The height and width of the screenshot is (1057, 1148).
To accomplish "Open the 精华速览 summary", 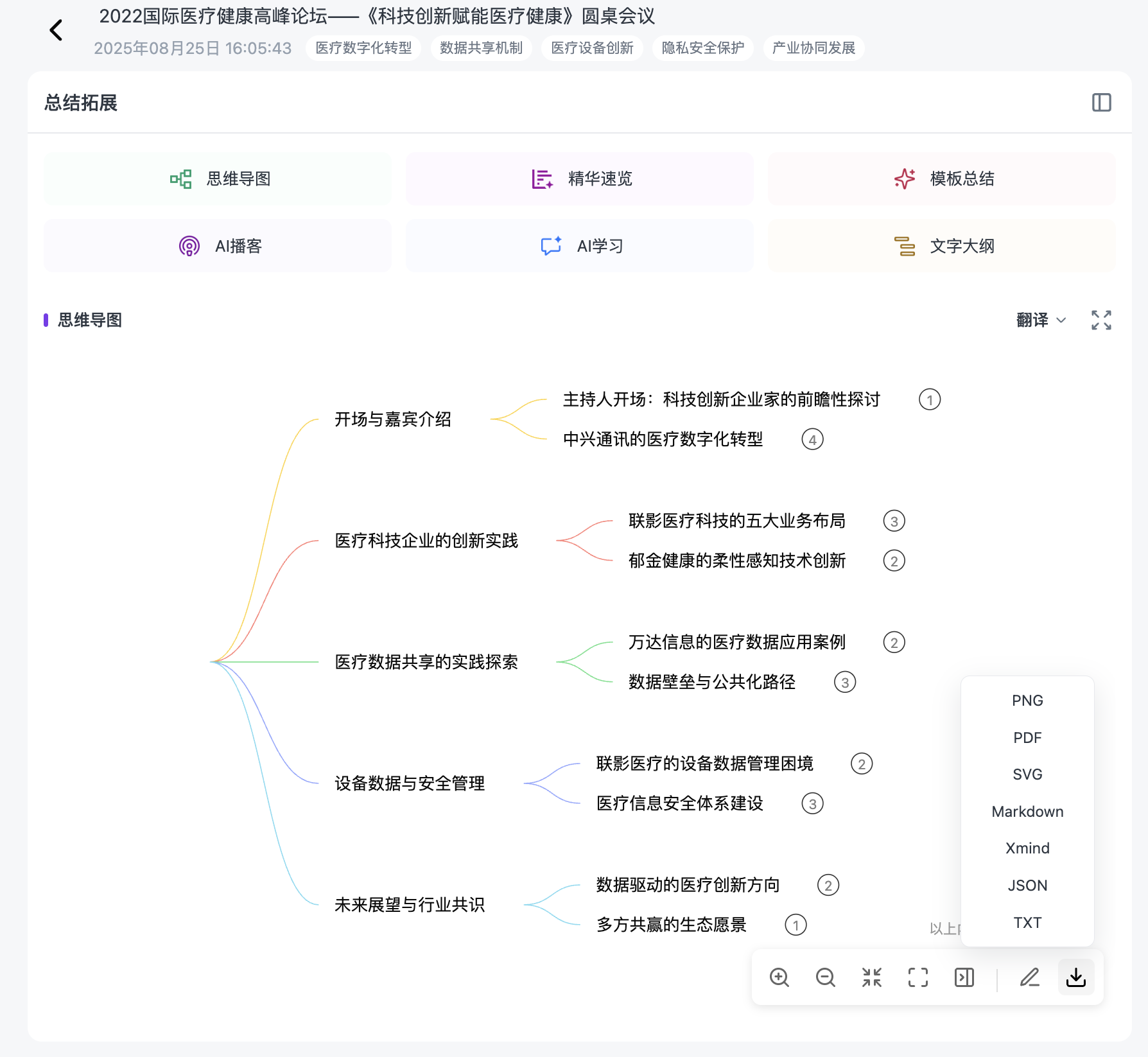I will coord(580,179).
